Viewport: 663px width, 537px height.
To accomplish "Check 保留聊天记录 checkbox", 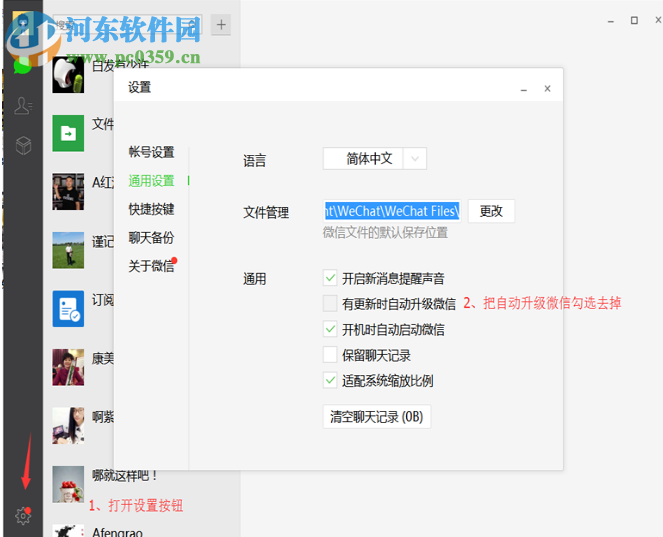I will pyautogui.click(x=330, y=355).
